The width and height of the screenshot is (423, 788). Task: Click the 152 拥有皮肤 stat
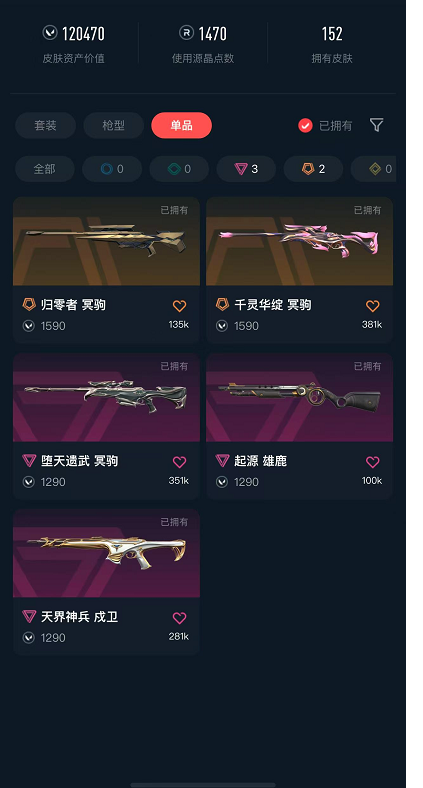pos(332,44)
